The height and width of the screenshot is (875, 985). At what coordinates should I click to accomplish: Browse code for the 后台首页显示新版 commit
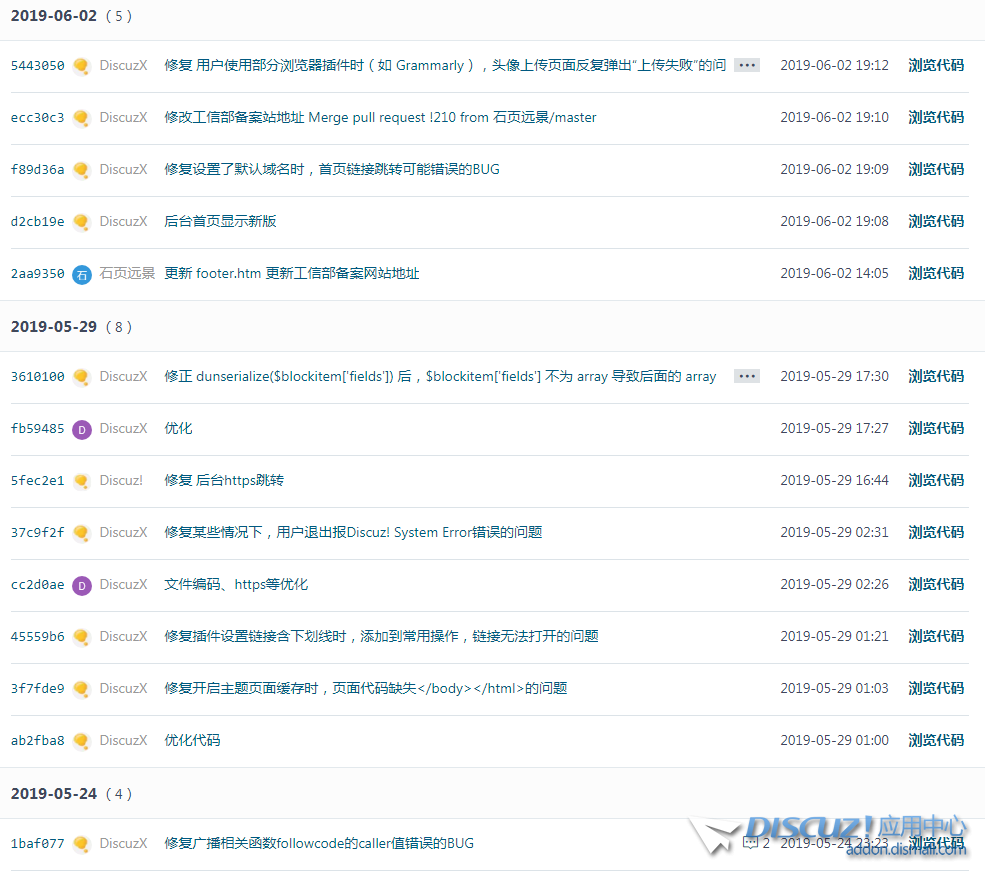(x=936, y=221)
